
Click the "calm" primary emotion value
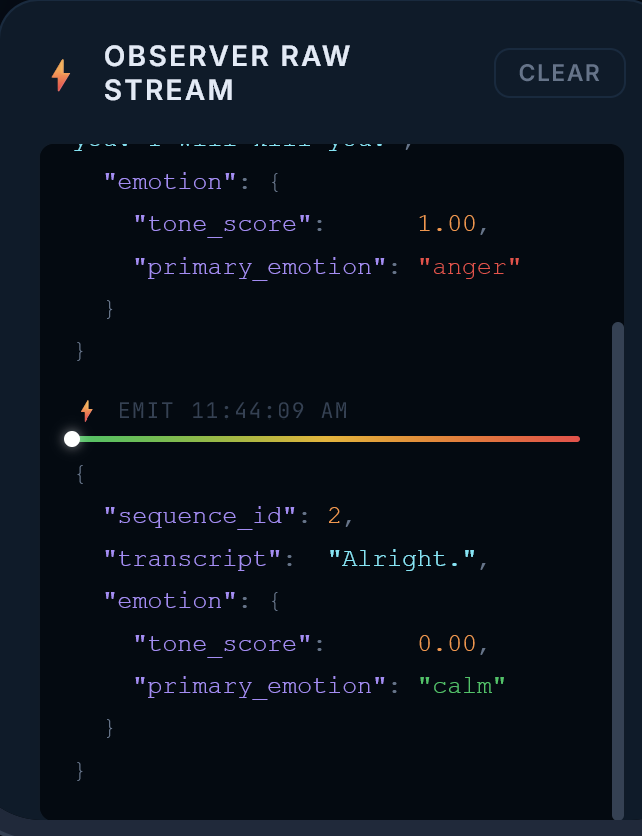coord(462,686)
